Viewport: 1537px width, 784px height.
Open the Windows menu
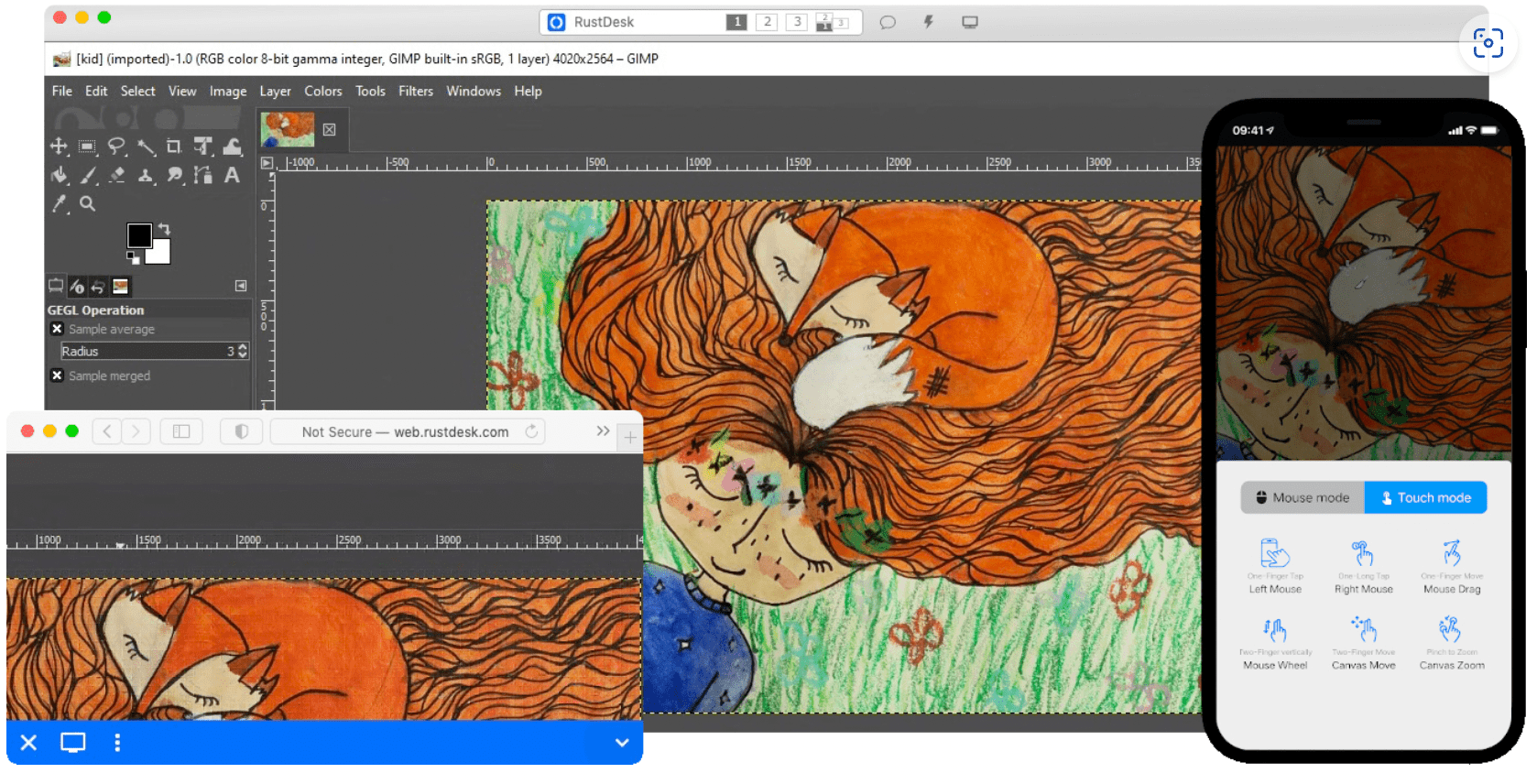pyautogui.click(x=474, y=91)
